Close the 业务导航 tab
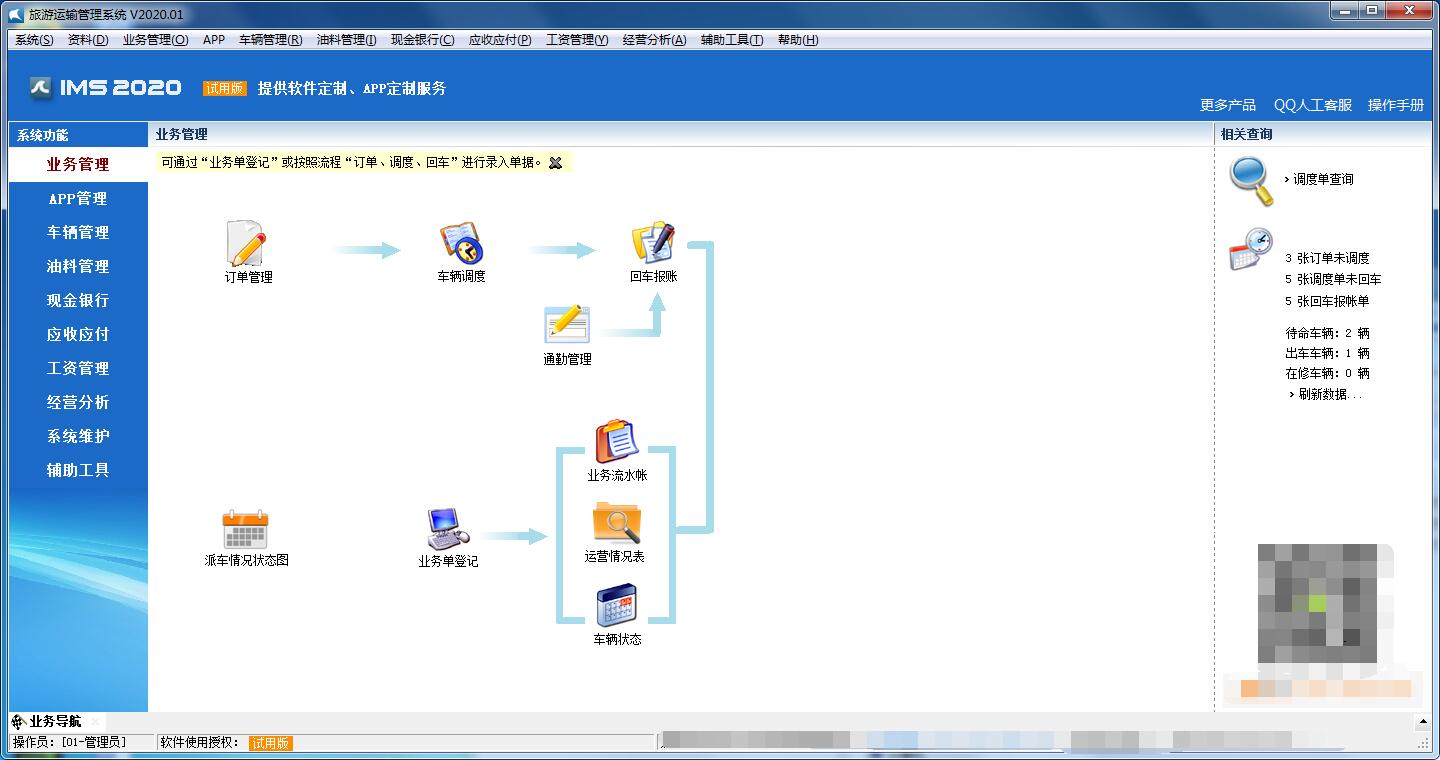This screenshot has width=1440, height=760. 95,721
